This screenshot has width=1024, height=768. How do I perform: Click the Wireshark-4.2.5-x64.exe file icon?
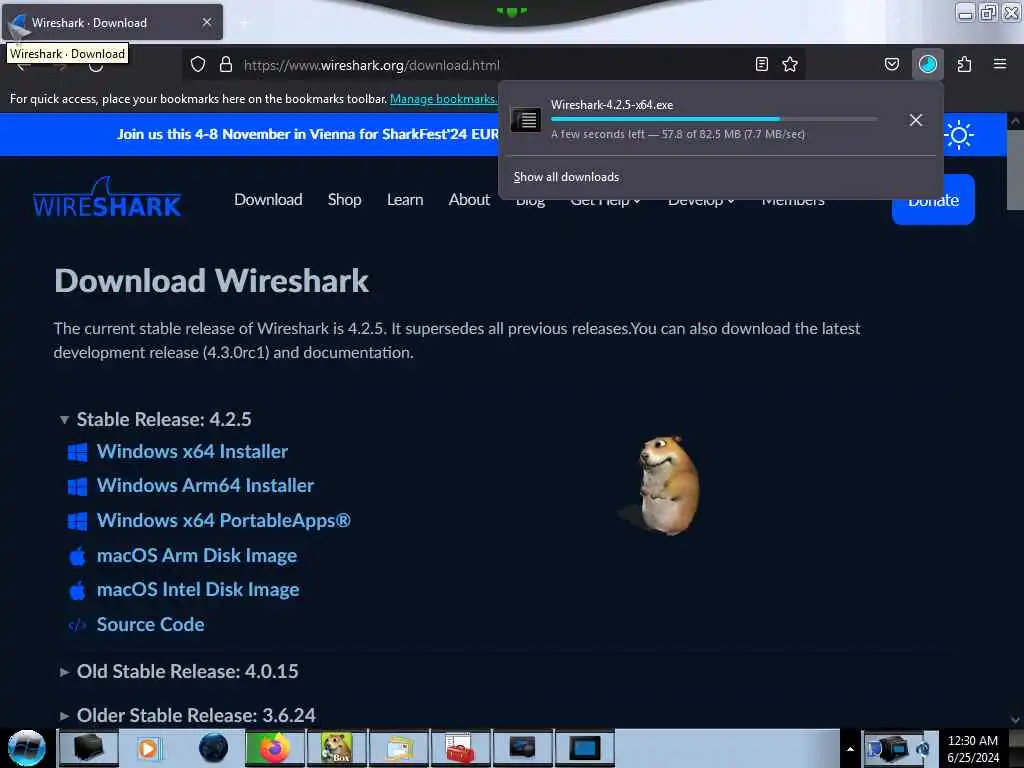(x=526, y=120)
